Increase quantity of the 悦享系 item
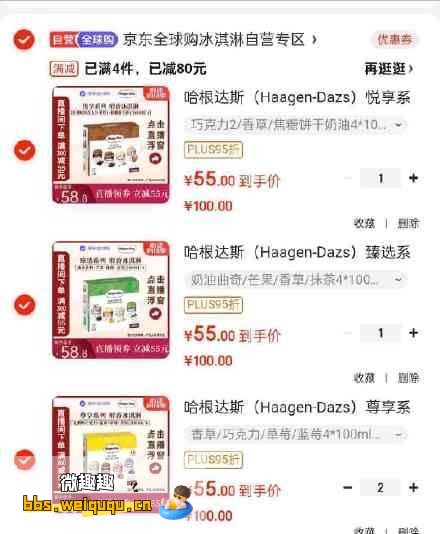Screen dimensions: 440x534 coord(413,178)
